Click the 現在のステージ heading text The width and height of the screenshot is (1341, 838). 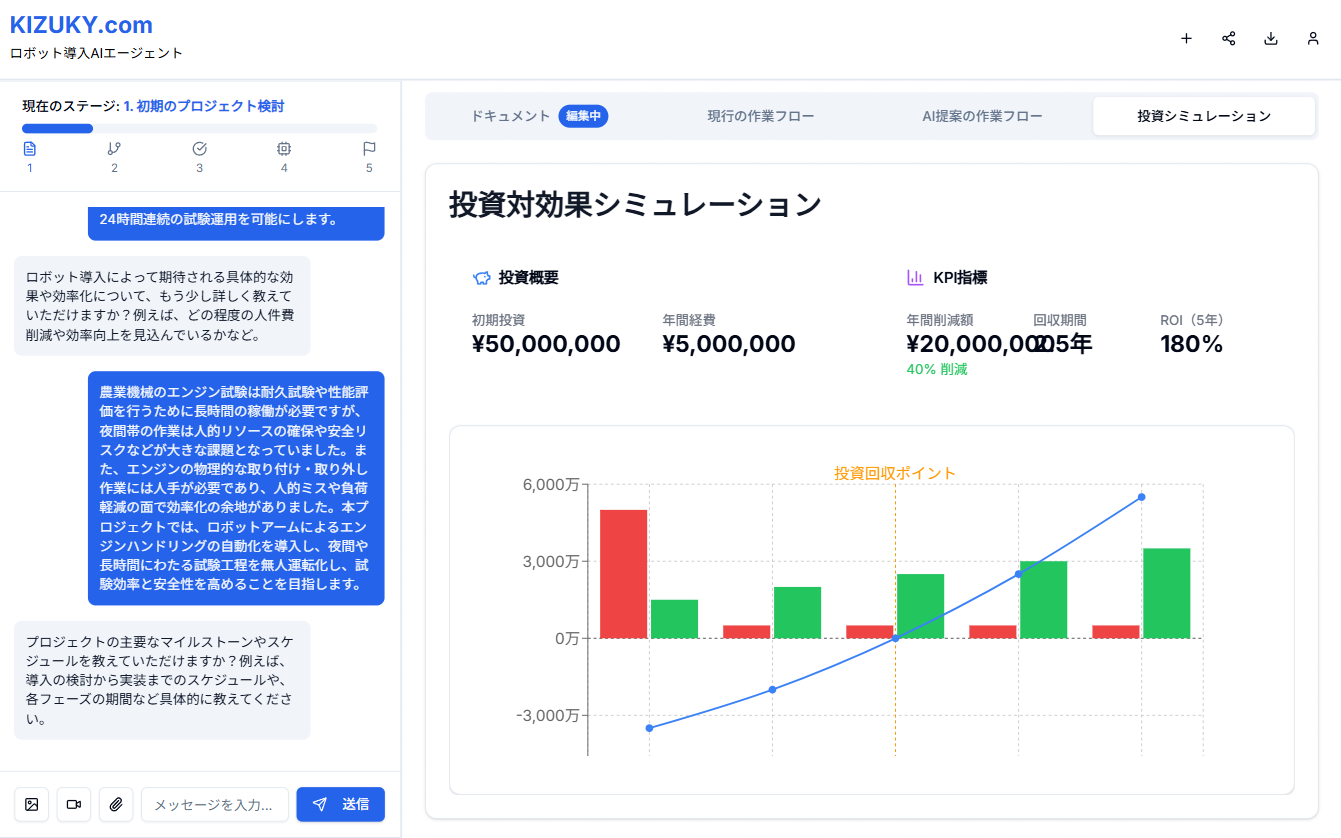coord(153,106)
